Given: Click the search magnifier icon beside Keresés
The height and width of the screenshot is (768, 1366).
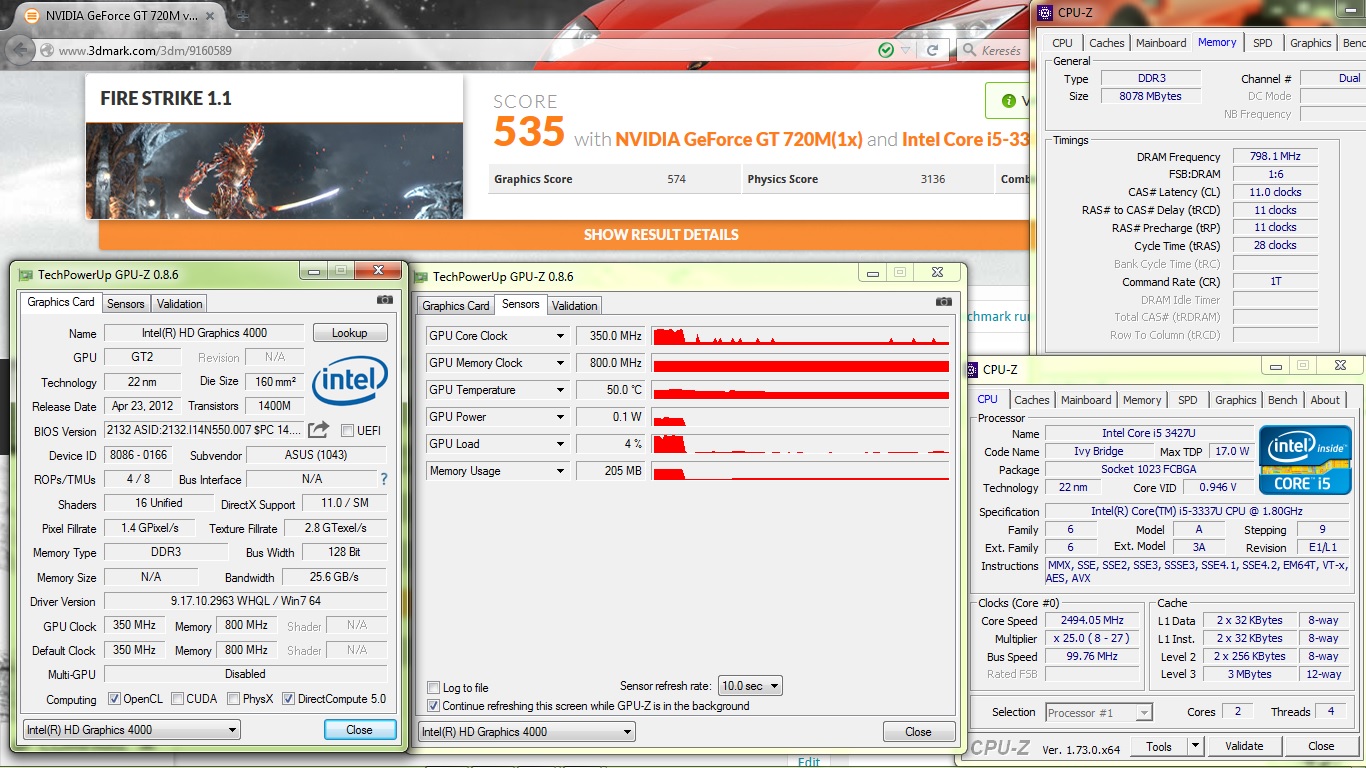Looking at the screenshot, I should [x=969, y=50].
